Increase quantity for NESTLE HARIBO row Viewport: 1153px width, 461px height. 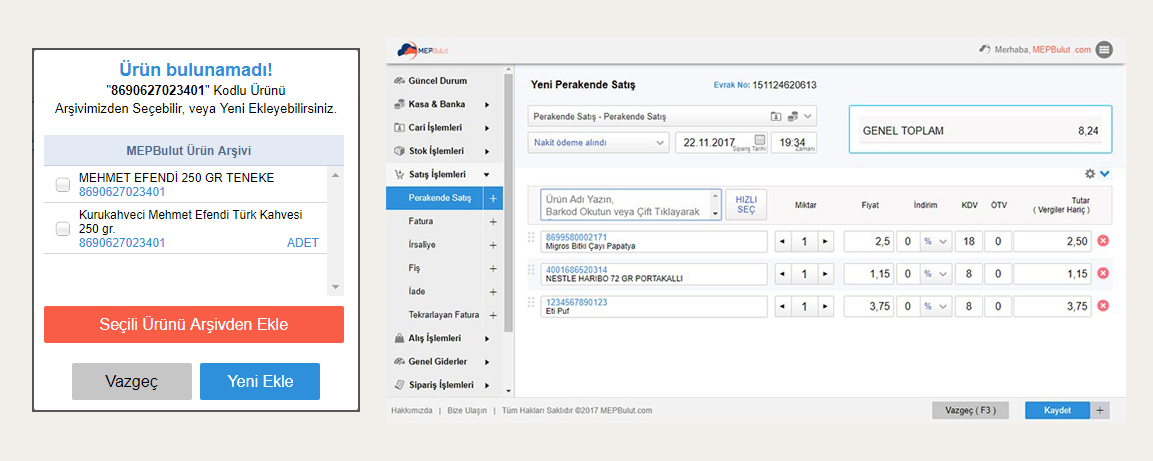pyautogui.click(x=826, y=274)
